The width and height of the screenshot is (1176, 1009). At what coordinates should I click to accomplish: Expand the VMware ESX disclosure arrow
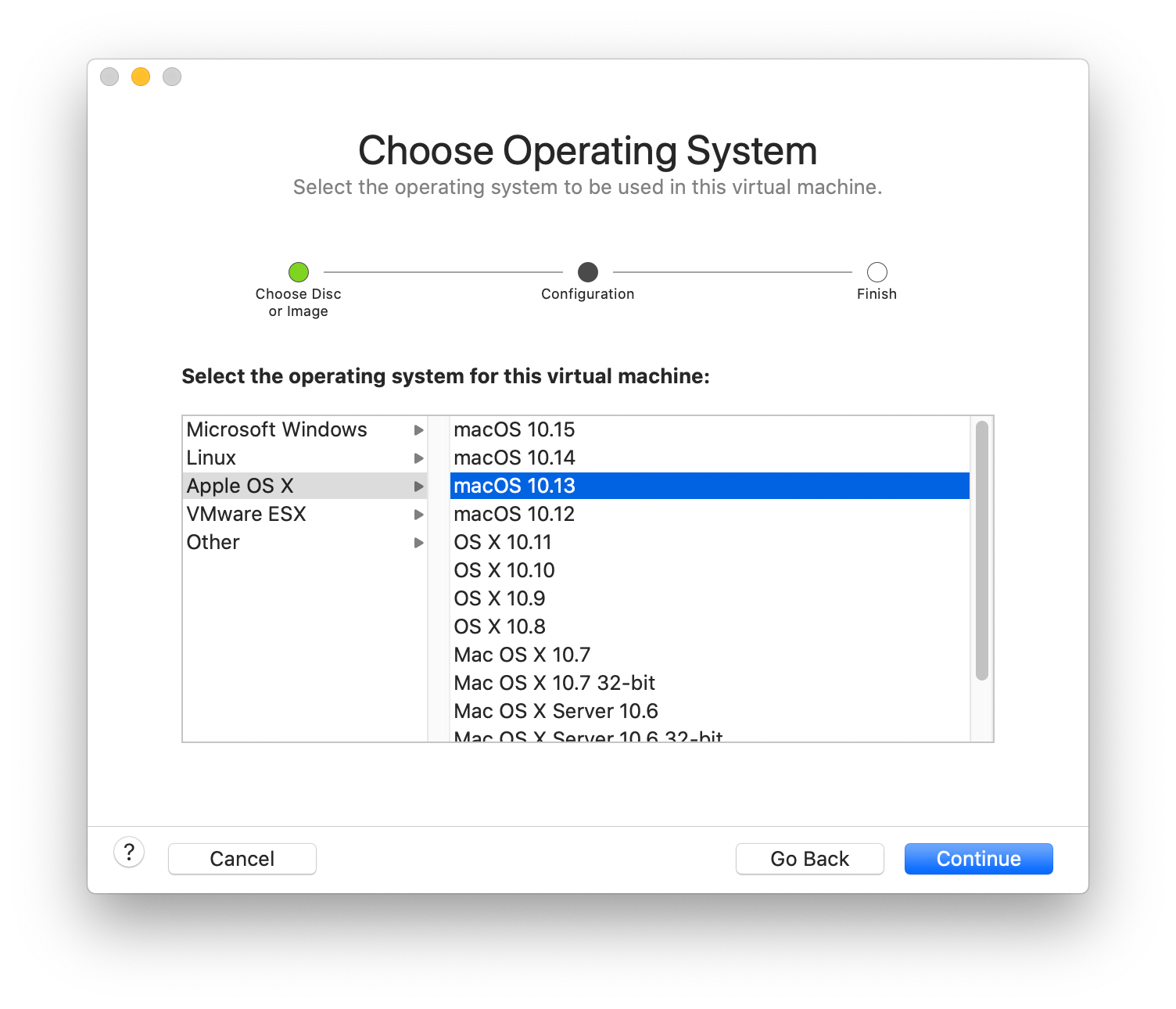click(418, 514)
